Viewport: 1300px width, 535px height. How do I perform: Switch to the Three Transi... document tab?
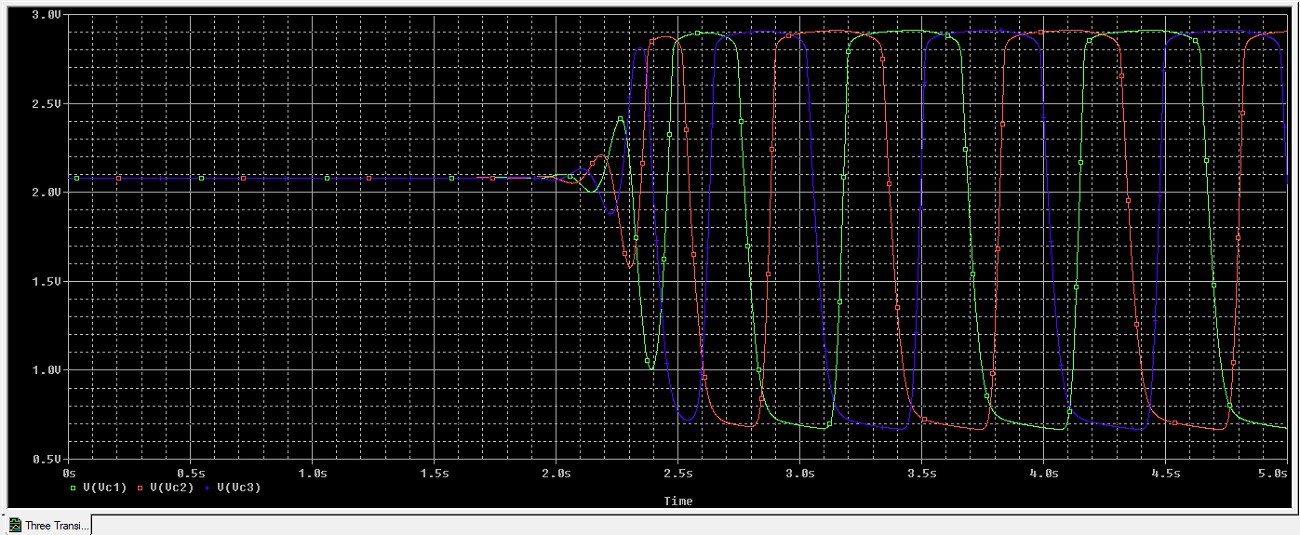49,525
